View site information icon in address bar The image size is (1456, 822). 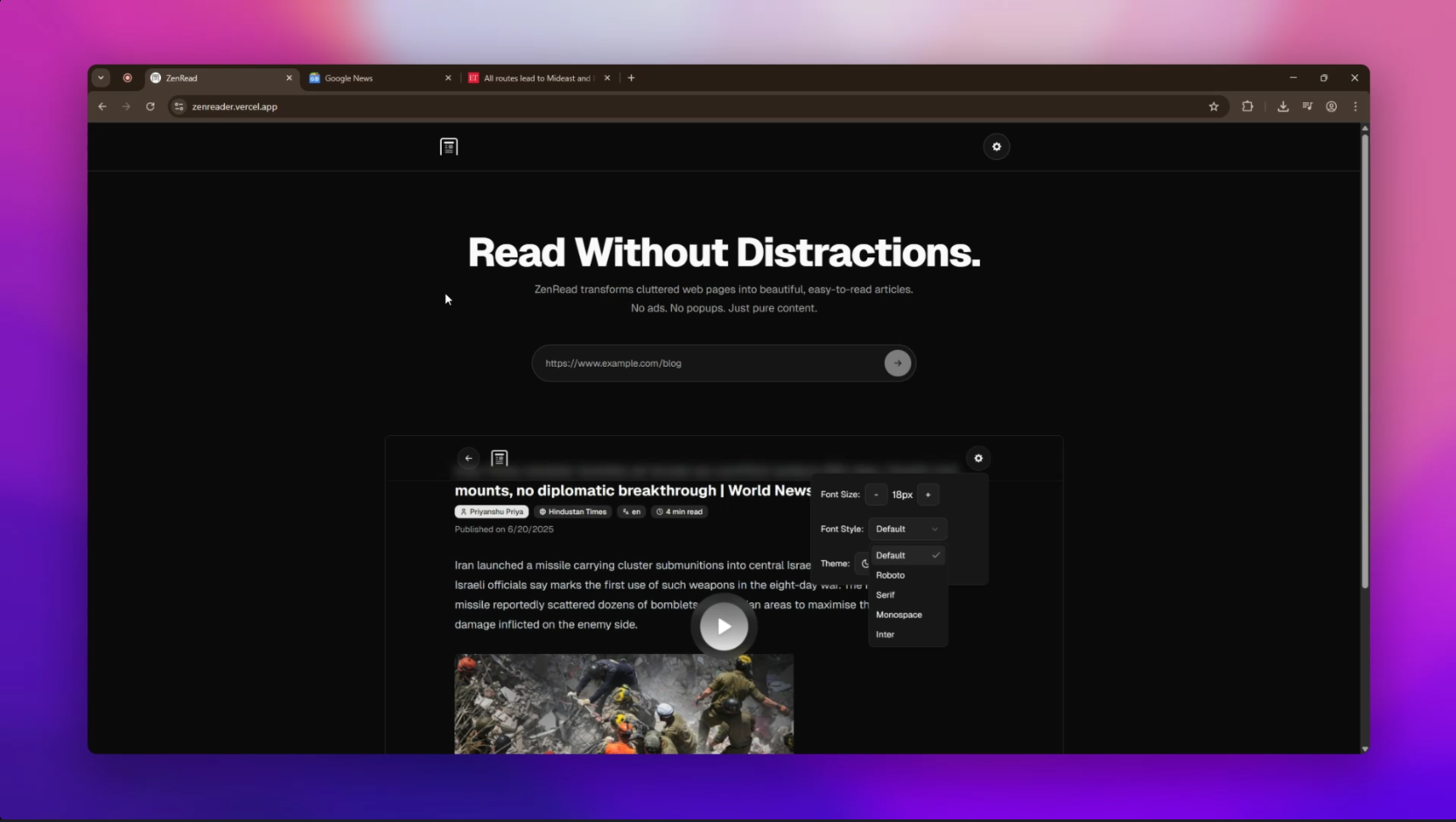tap(178, 107)
